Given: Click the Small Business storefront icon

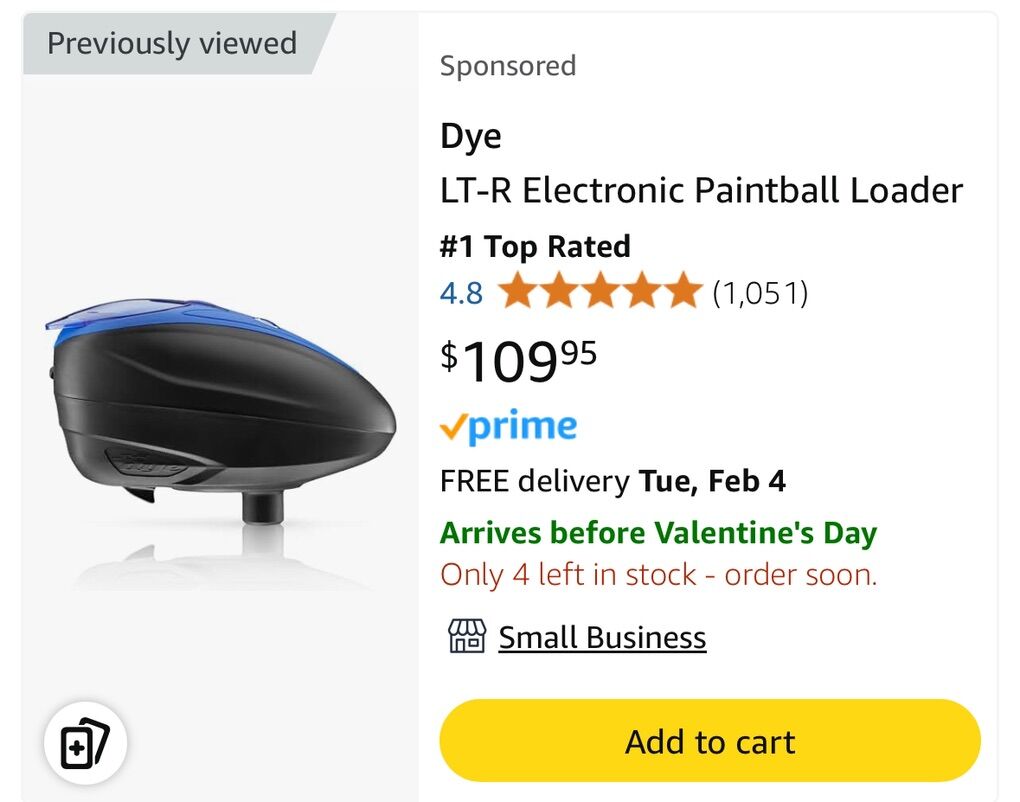Looking at the screenshot, I should tap(466, 637).
